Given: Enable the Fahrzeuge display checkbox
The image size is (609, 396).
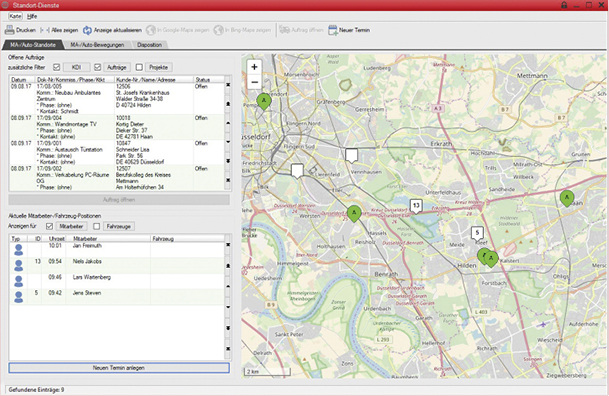Looking at the screenshot, I should click(x=97, y=226).
